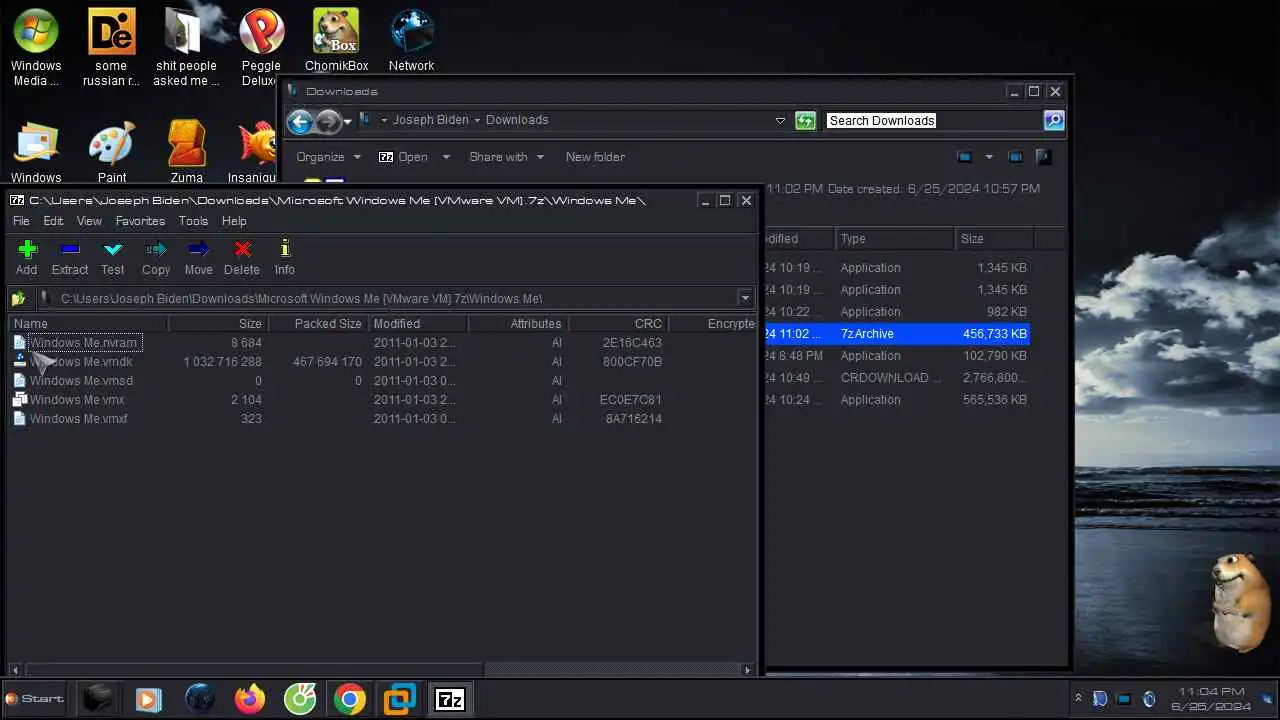
Task: Sort 7-Zip list by Name column
Action: pyautogui.click(x=88, y=324)
